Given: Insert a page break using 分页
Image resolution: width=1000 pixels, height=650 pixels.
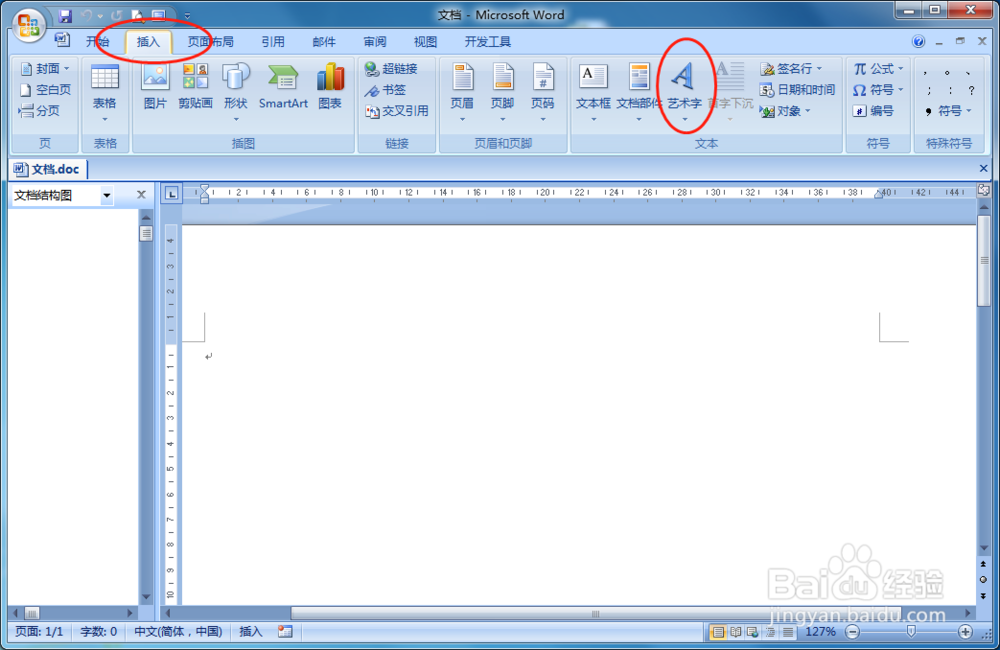Looking at the screenshot, I should coord(40,111).
